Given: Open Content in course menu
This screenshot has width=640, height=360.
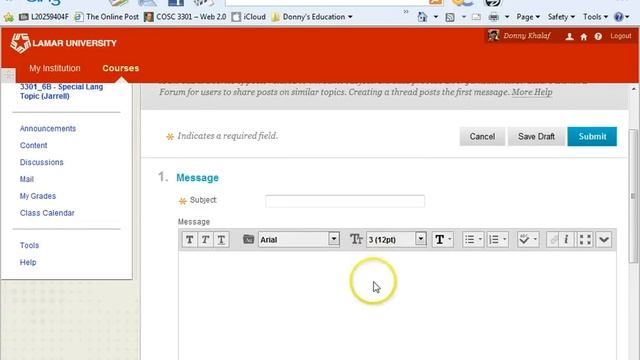Looking at the screenshot, I should [33, 145].
